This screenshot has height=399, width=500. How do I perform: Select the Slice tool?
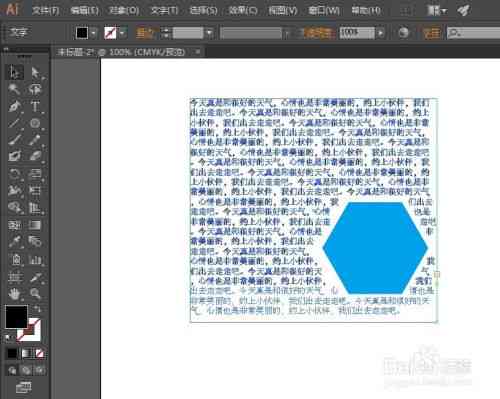[x=35, y=277]
